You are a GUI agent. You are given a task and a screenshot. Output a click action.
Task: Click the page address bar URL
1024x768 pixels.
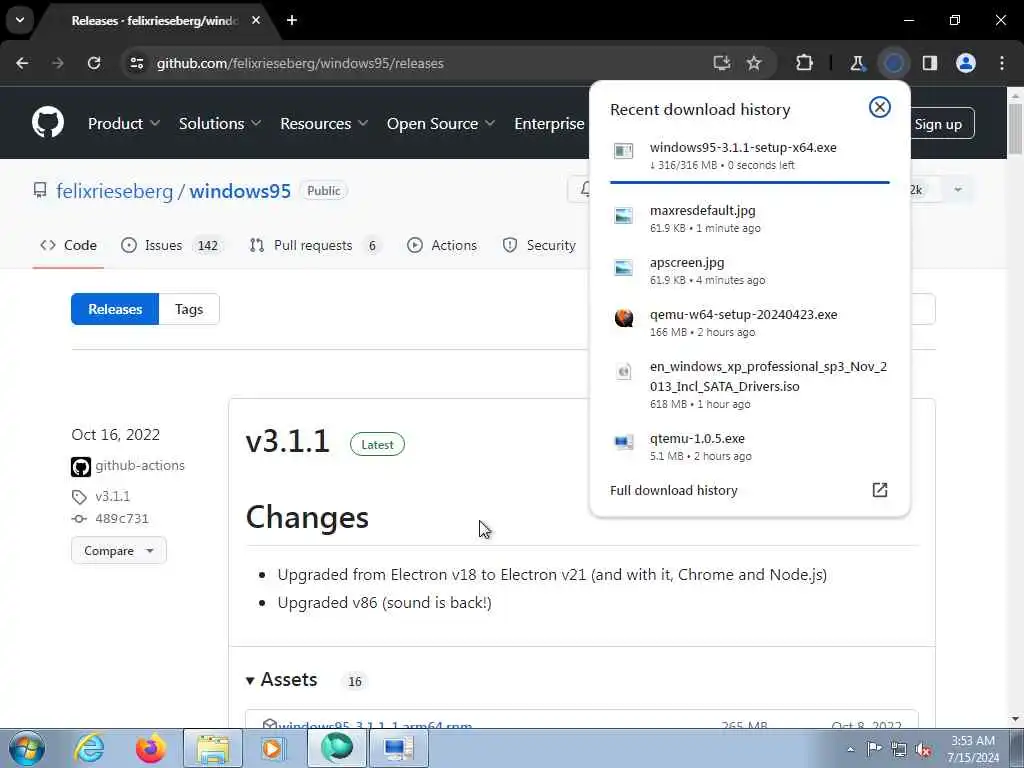click(300, 63)
